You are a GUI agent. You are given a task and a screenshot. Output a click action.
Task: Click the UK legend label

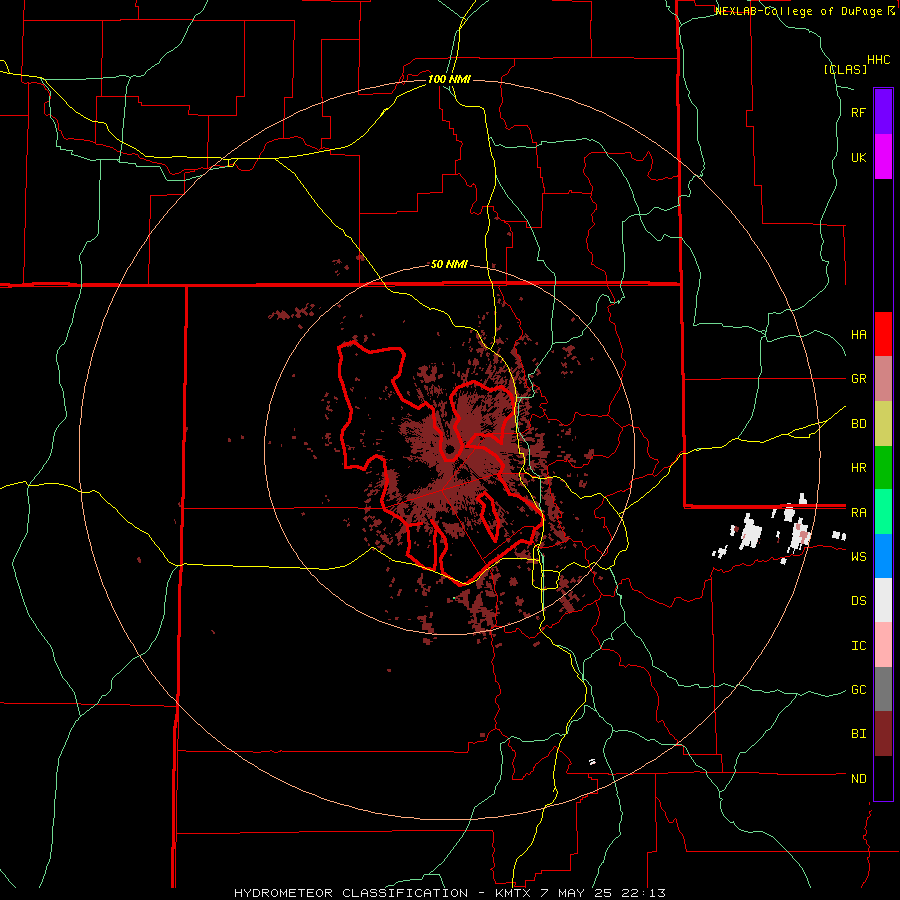tap(858, 158)
